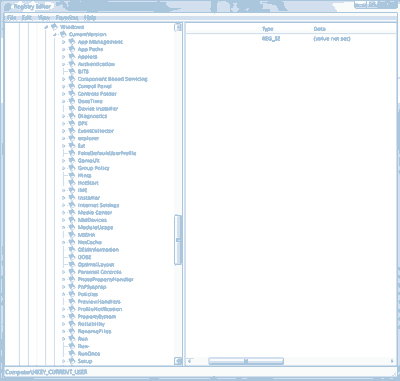Click the Type column header
The height and width of the screenshot is (381, 400).
[x=268, y=29]
